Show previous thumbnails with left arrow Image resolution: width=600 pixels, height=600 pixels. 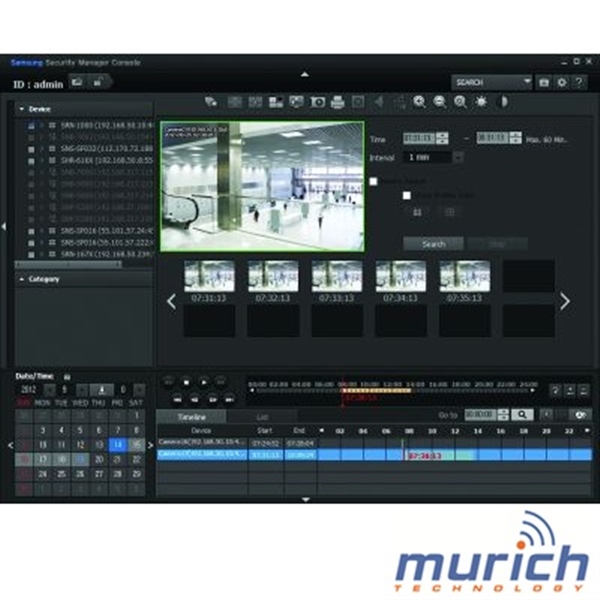point(172,302)
